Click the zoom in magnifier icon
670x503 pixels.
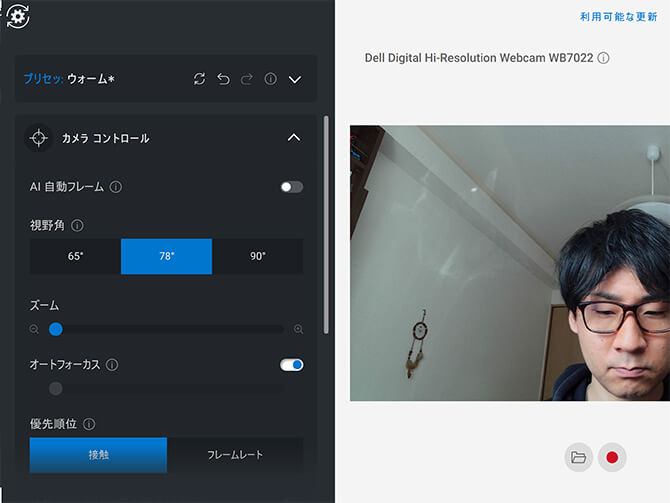(x=298, y=329)
